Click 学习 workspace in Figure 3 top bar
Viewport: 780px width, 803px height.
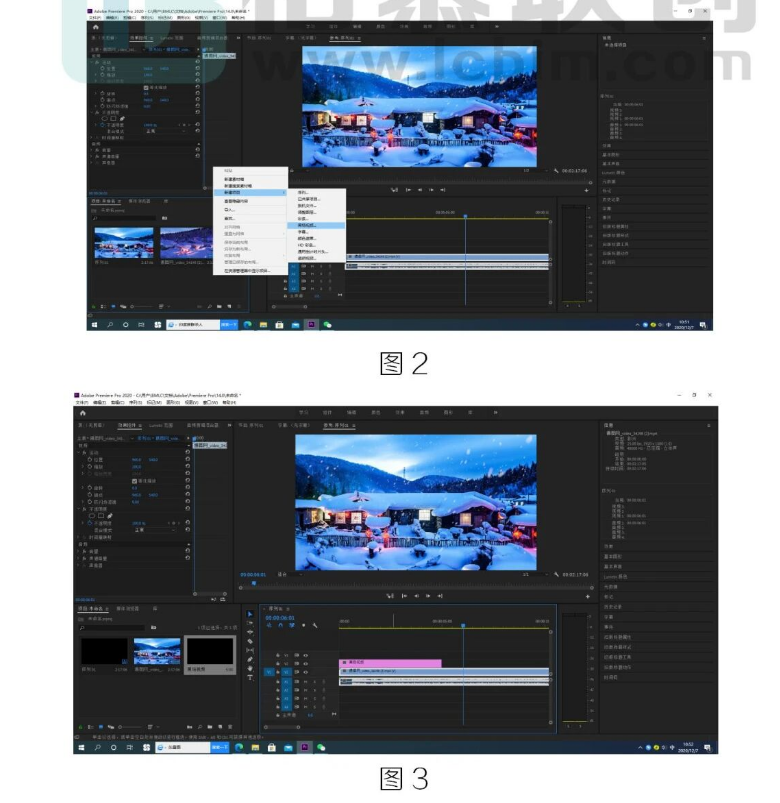tap(304, 413)
